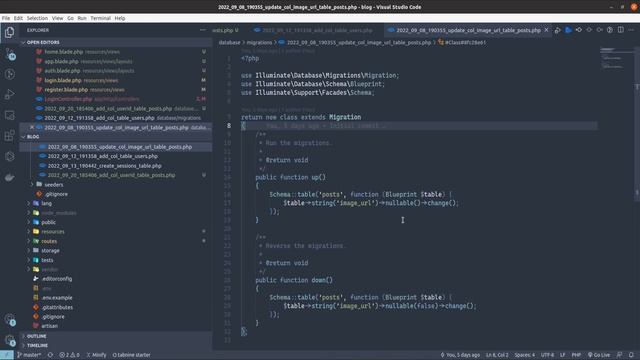Open the View menu
Screen dimensions: 640x360
[x=58, y=18]
